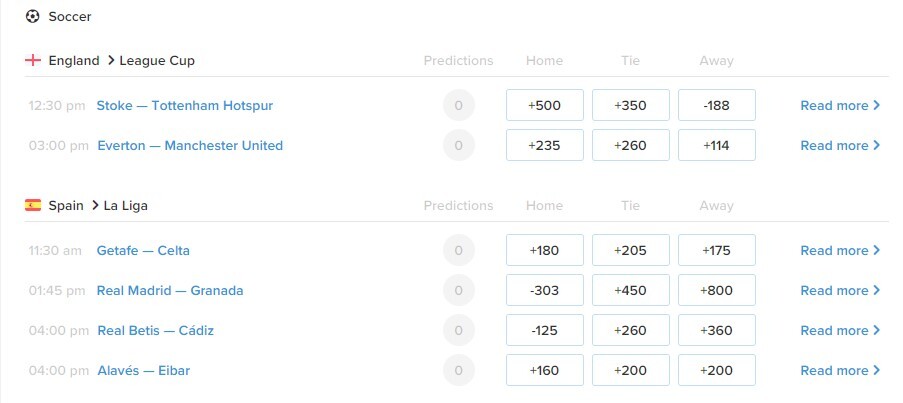The height and width of the screenshot is (403, 903).
Task: Open Read more for Real Betis — Cádiz
Action: click(x=840, y=330)
